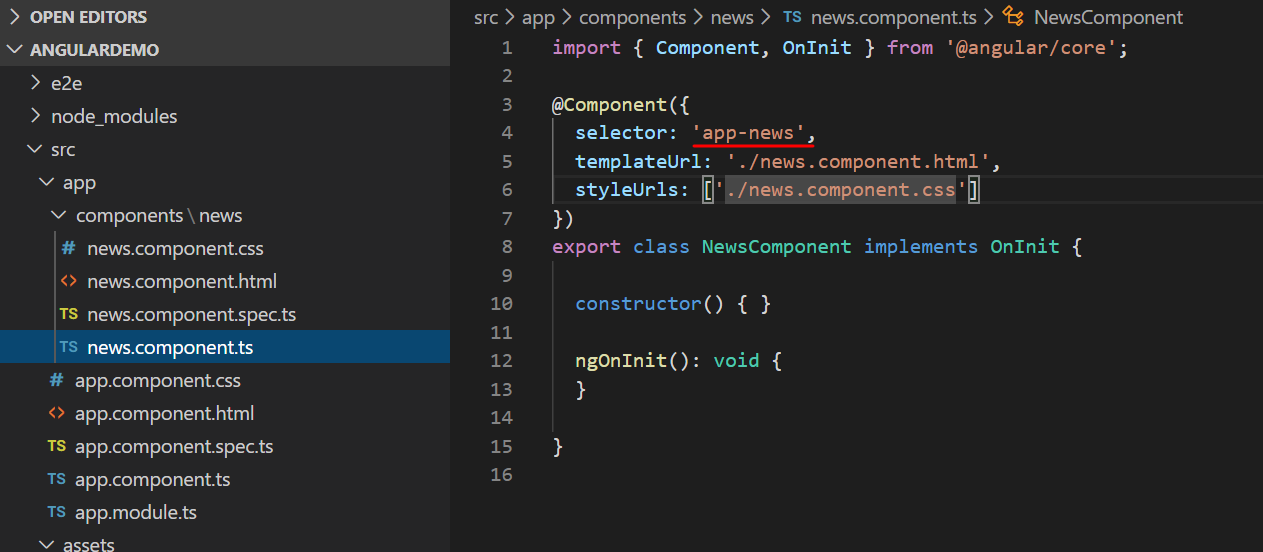The height and width of the screenshot is (552, 1263).
Task: Open app.component.css file
Action: (158, 380)
